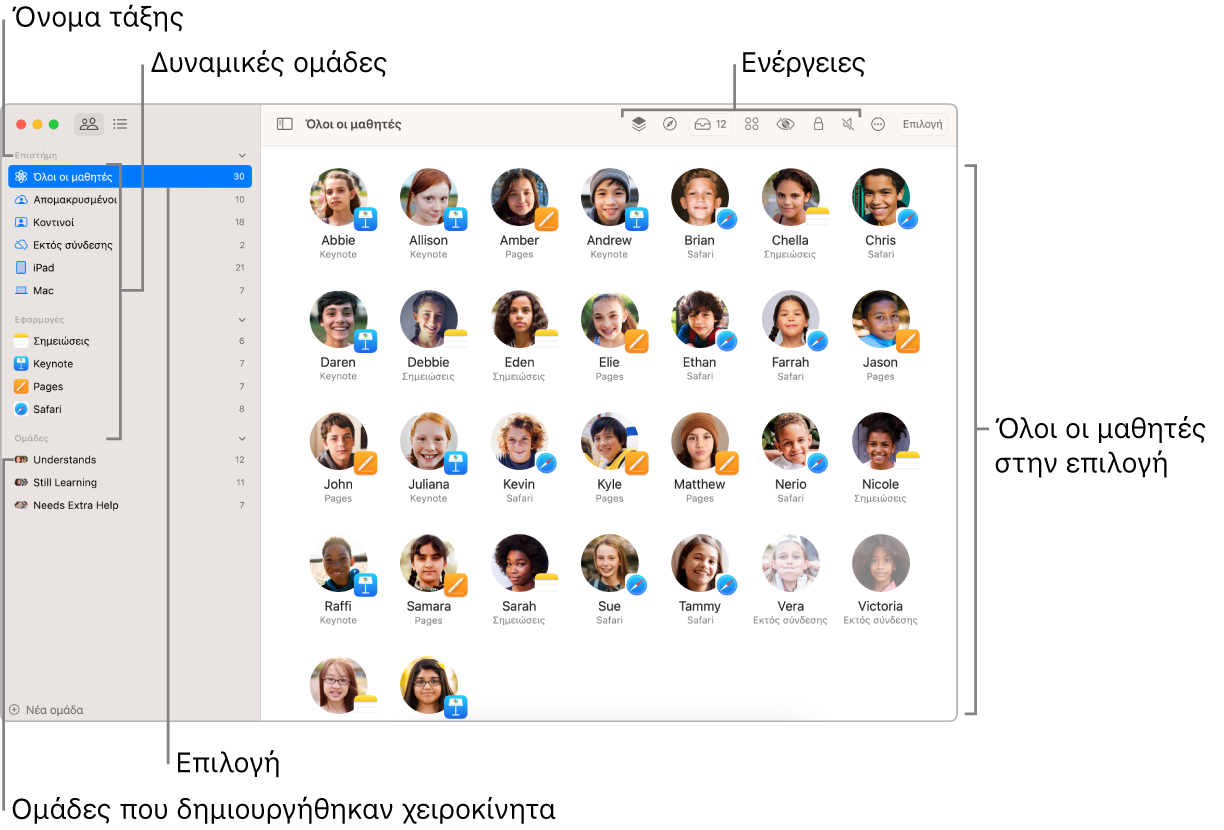Open the Still Learning group
The width and height of the screenshot is (1224, 830).
pos(130,482)
